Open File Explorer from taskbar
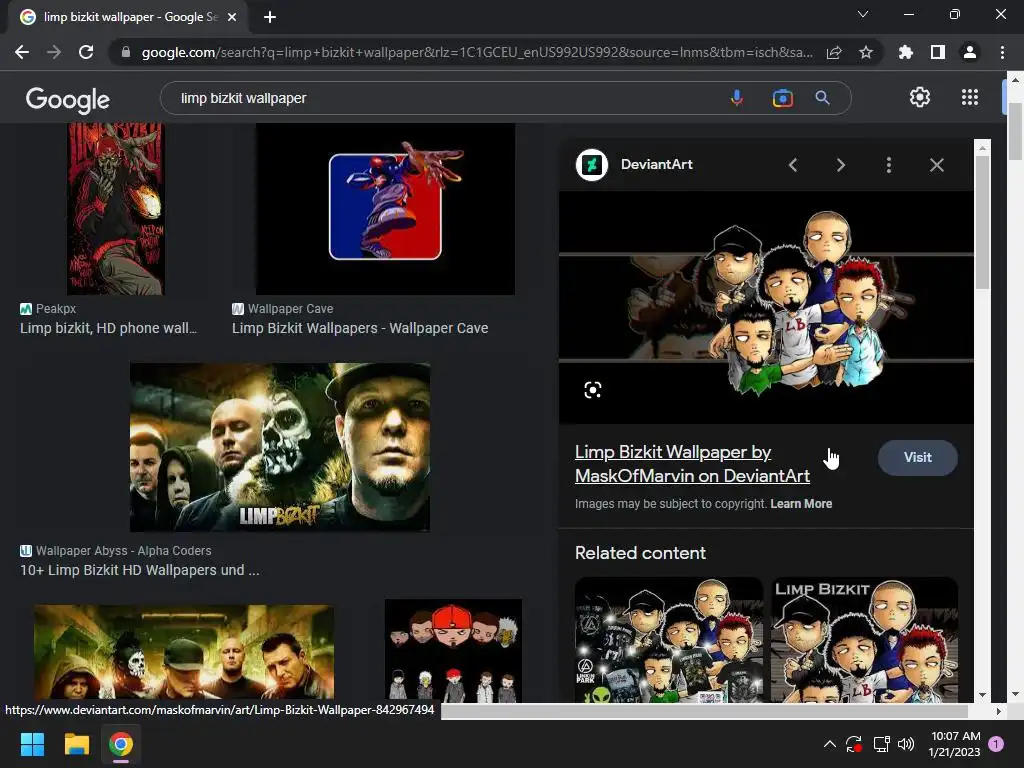 click(76, 744)
